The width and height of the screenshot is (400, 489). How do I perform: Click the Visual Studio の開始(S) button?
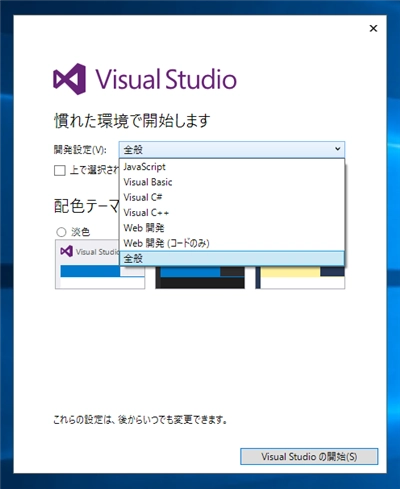pos(309,456)
